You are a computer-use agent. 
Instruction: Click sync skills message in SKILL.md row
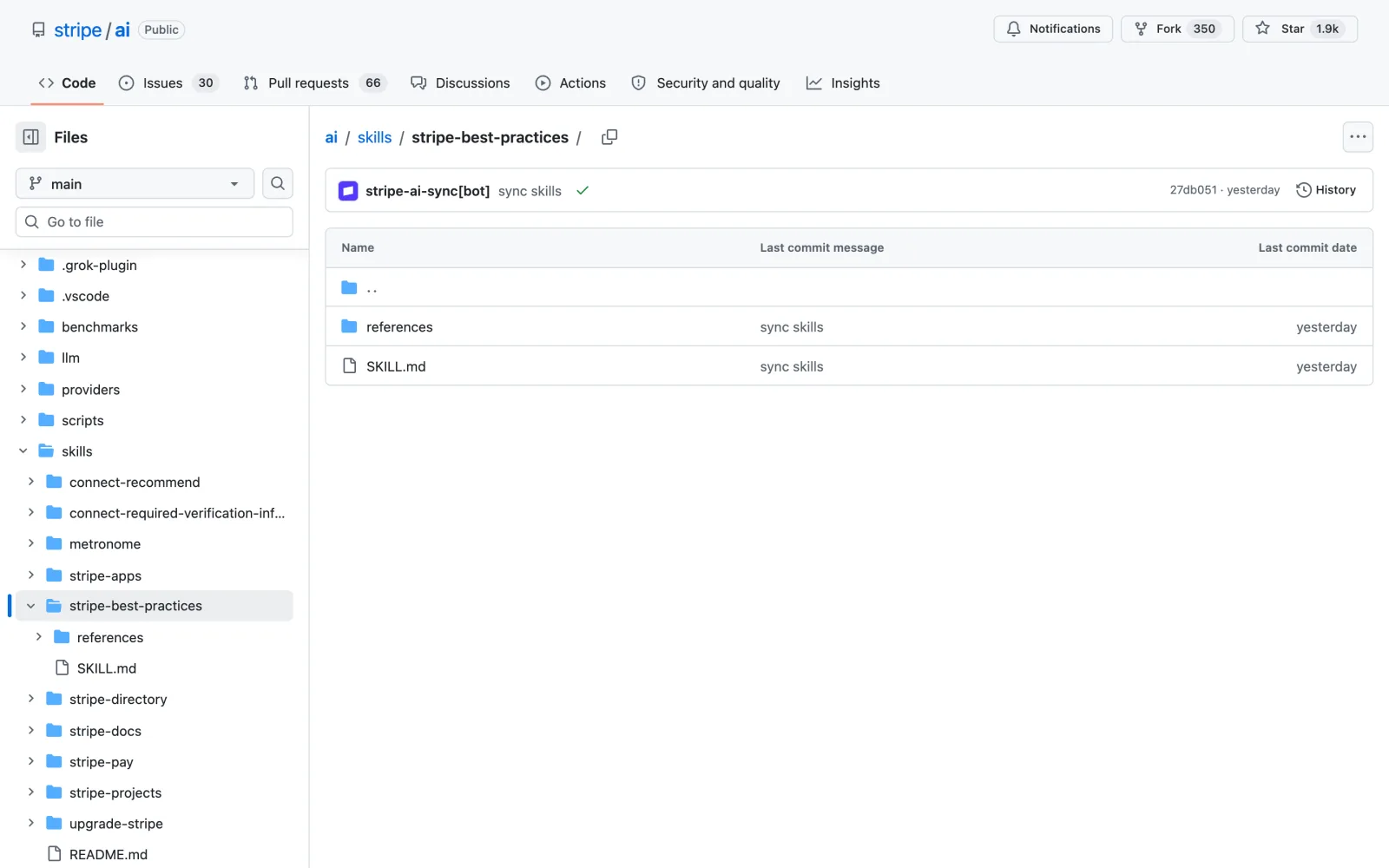(x=792, y=366)
